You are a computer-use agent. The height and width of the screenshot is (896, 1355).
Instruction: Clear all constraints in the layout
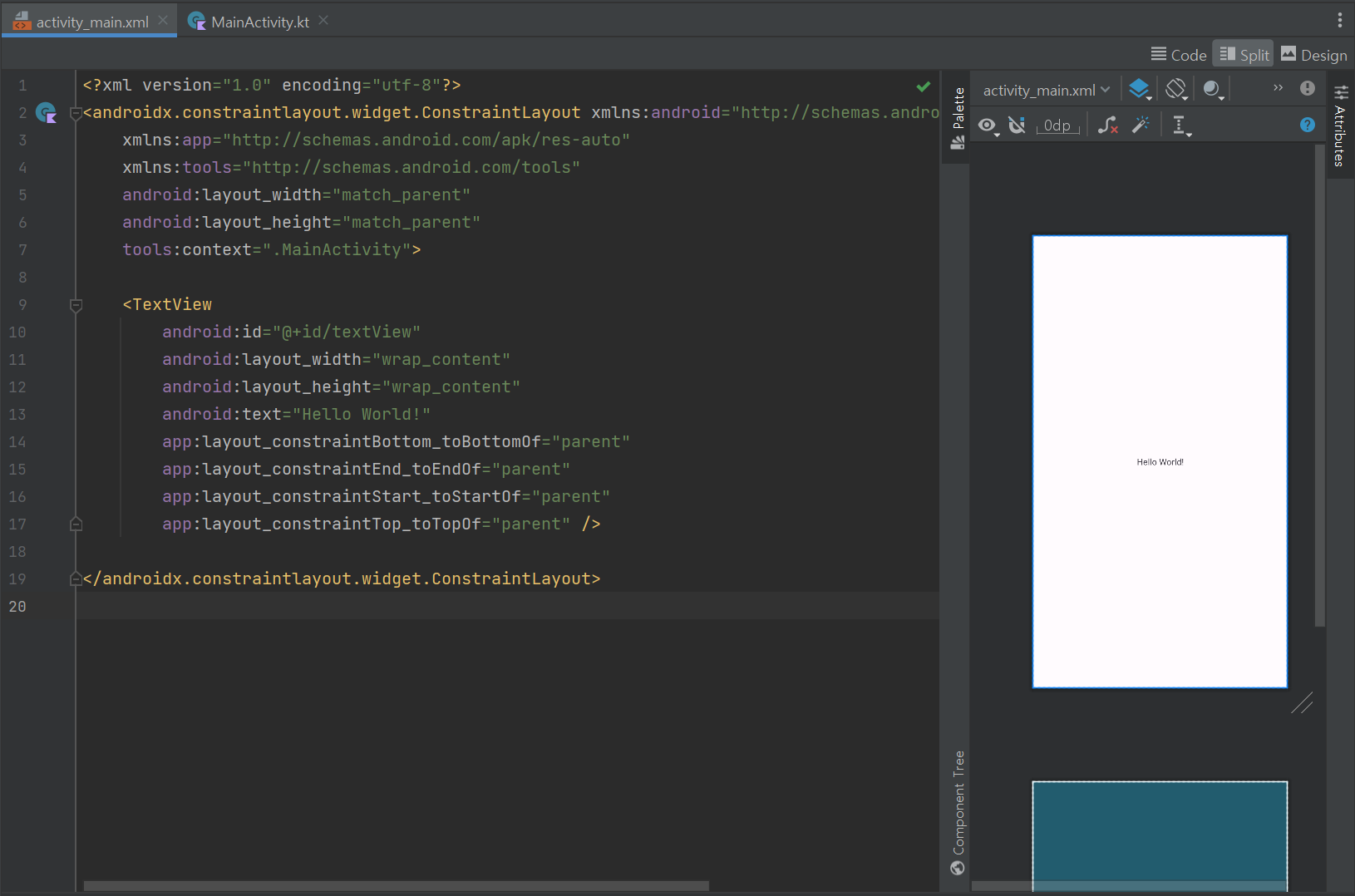(1107, 126)
